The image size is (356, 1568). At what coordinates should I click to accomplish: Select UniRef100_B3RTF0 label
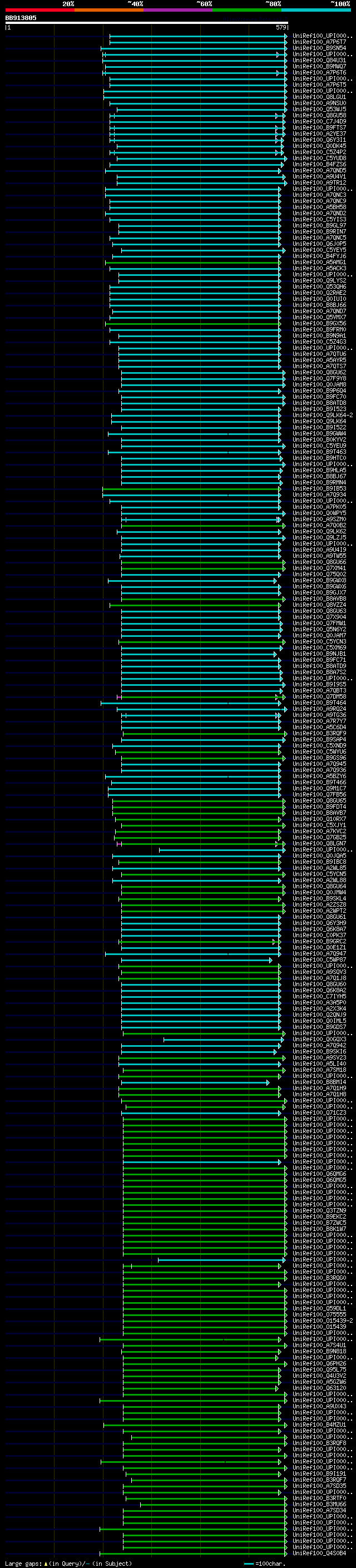(x=319, y=1498)
